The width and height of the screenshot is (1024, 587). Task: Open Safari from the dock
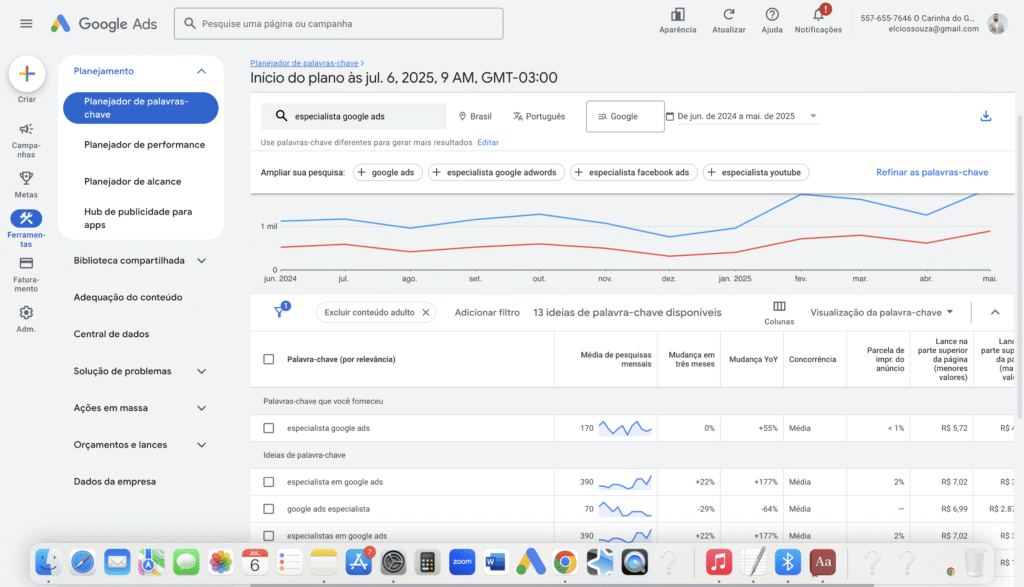click(82, 562)
